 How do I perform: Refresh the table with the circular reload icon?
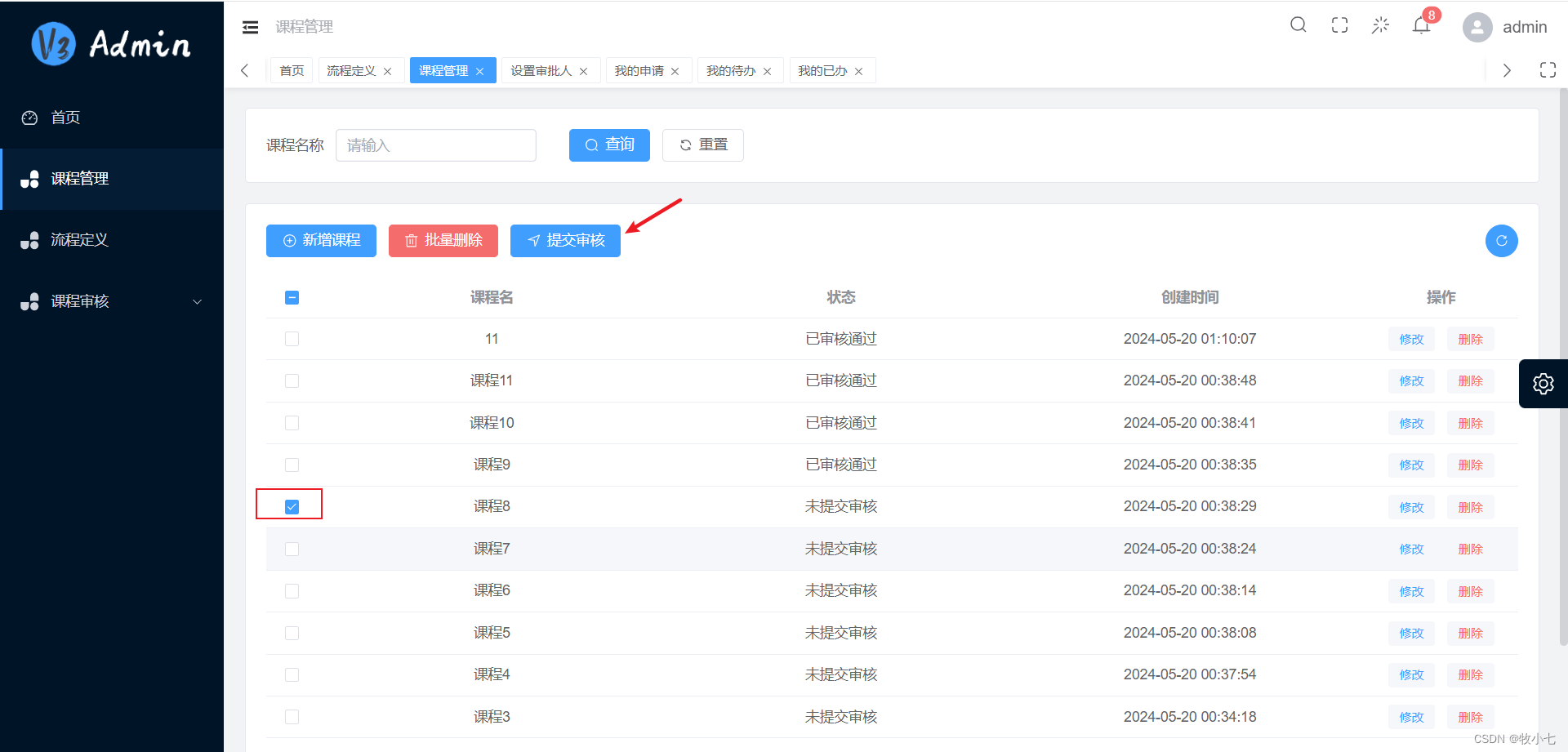pos(1501,241)
